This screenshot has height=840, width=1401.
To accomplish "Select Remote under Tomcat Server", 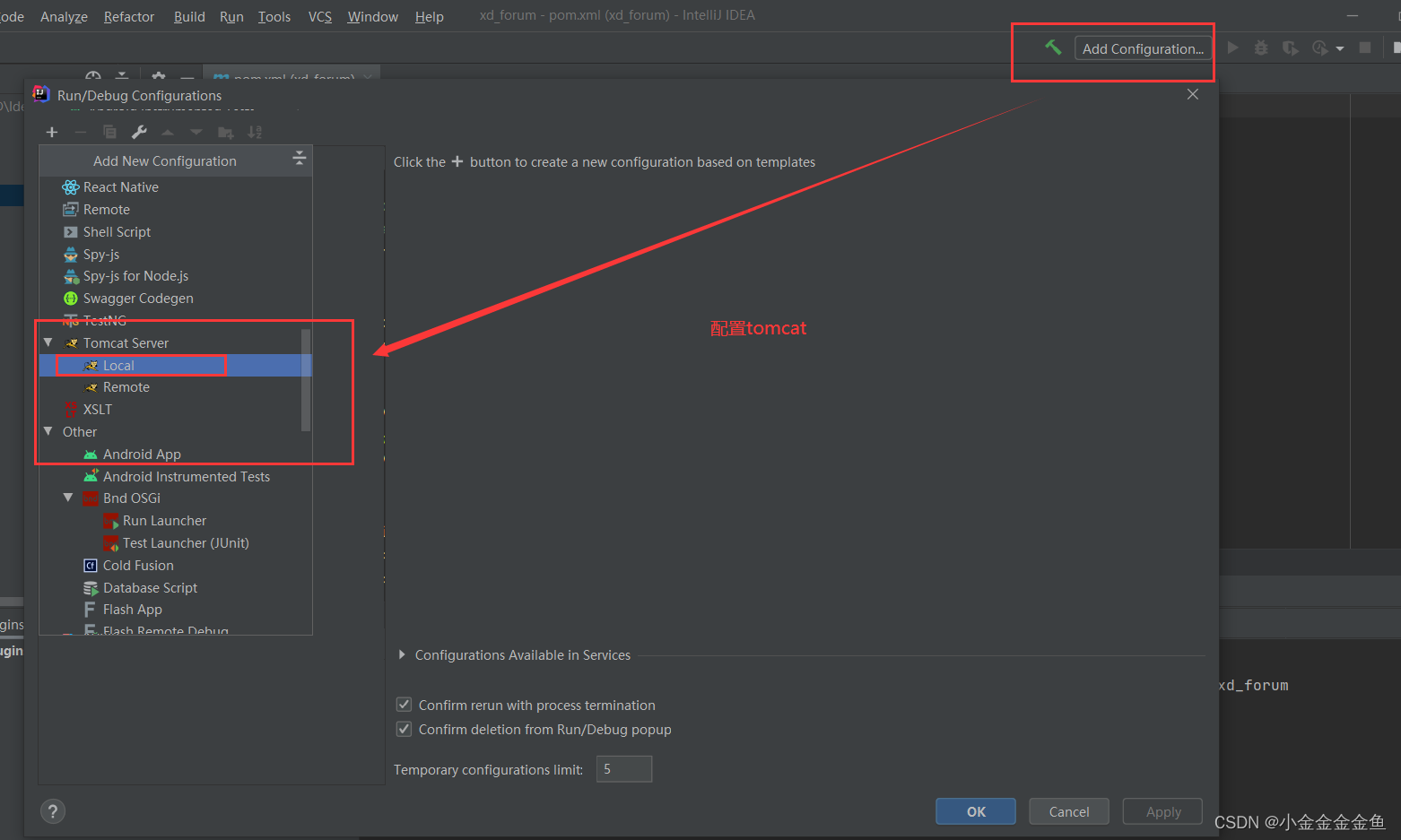I will pos(176,387).
